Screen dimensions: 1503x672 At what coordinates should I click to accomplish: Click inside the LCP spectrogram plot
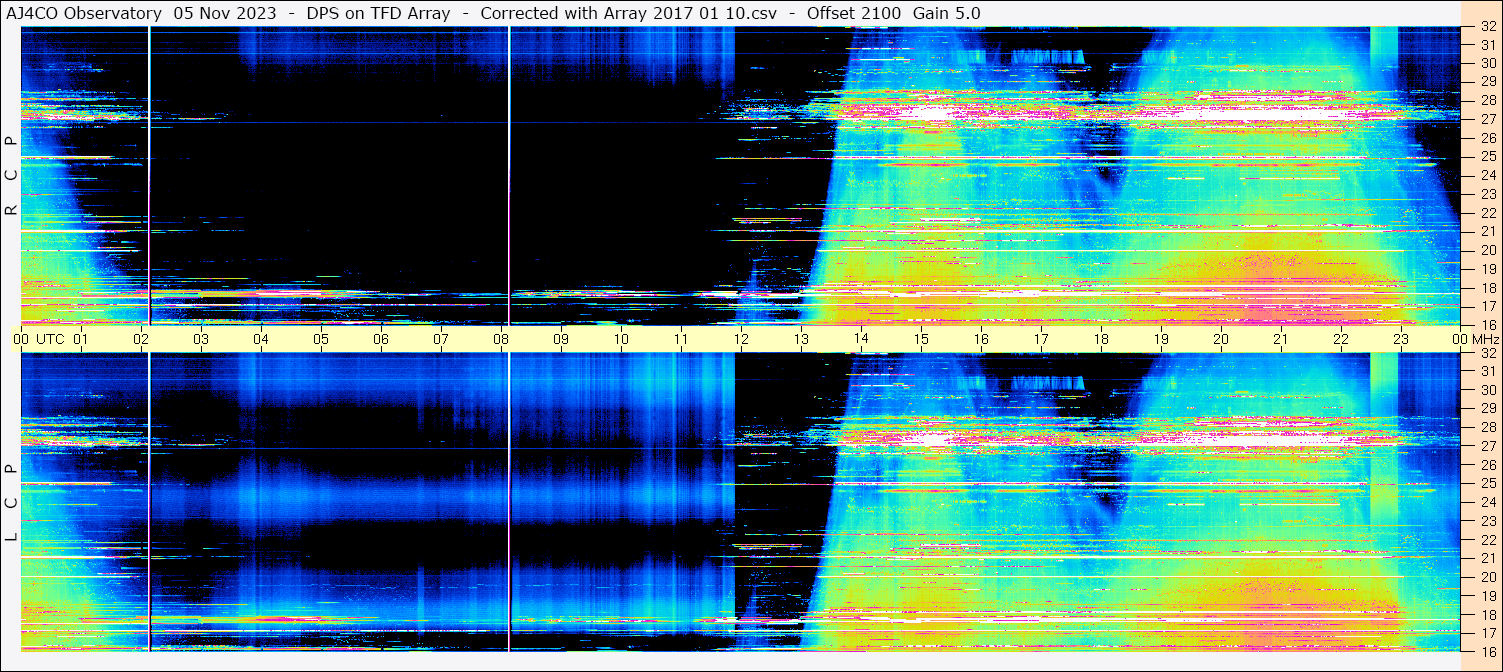tap(740, 502)
